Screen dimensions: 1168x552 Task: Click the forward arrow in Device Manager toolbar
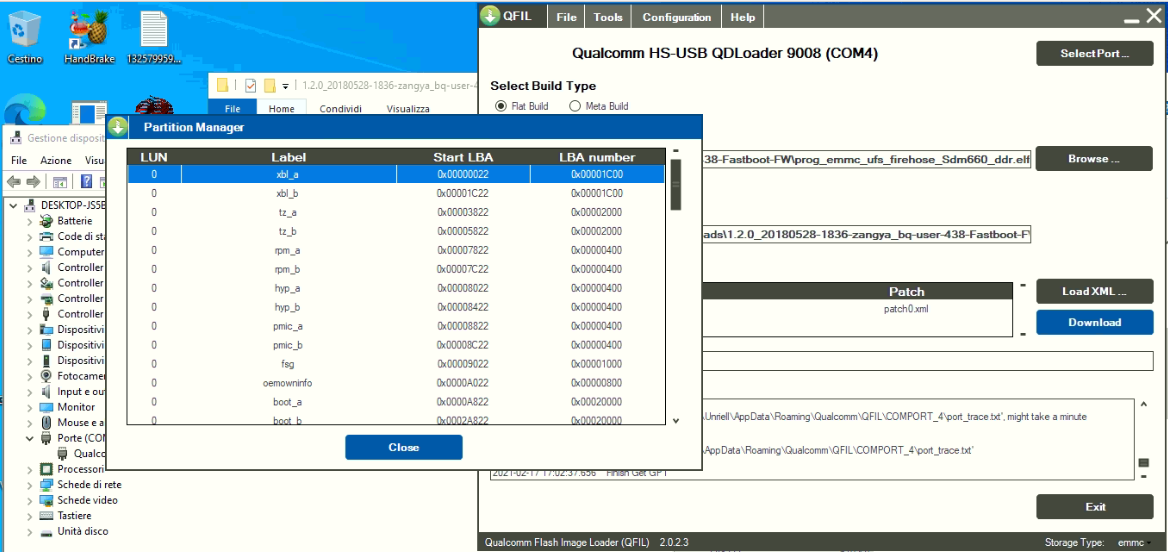point(33,182)
